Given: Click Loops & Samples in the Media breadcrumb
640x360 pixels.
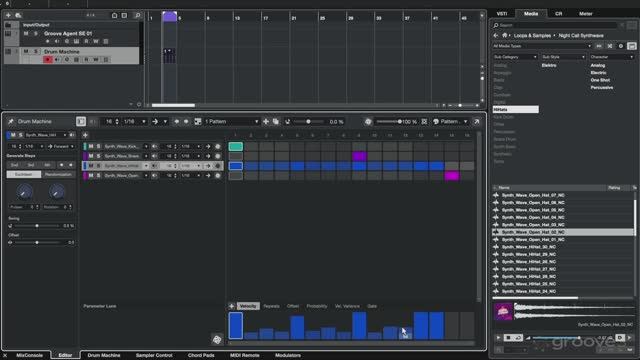Looking at the screenshot, I should pyautogui.click(x=532, y=36).
